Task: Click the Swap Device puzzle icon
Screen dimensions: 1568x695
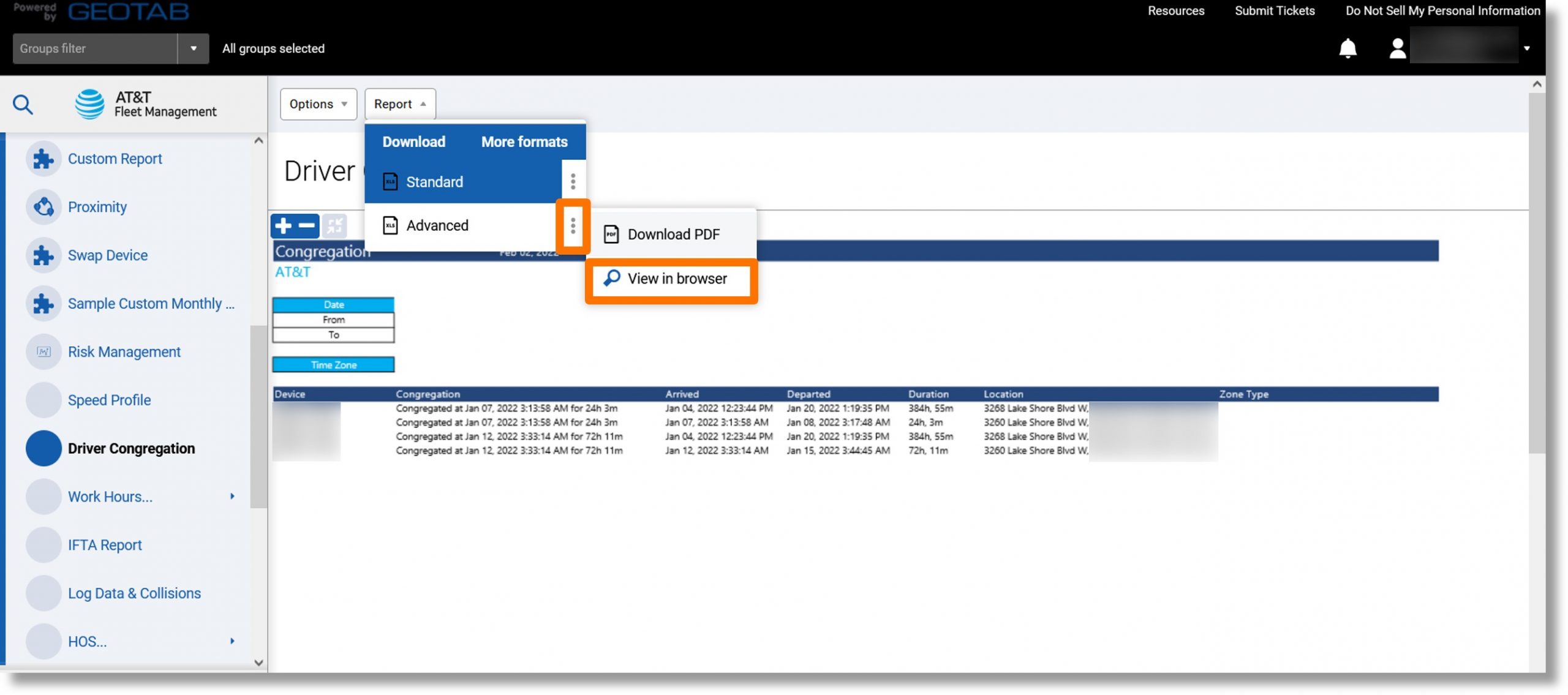Action: pos(42,255)
